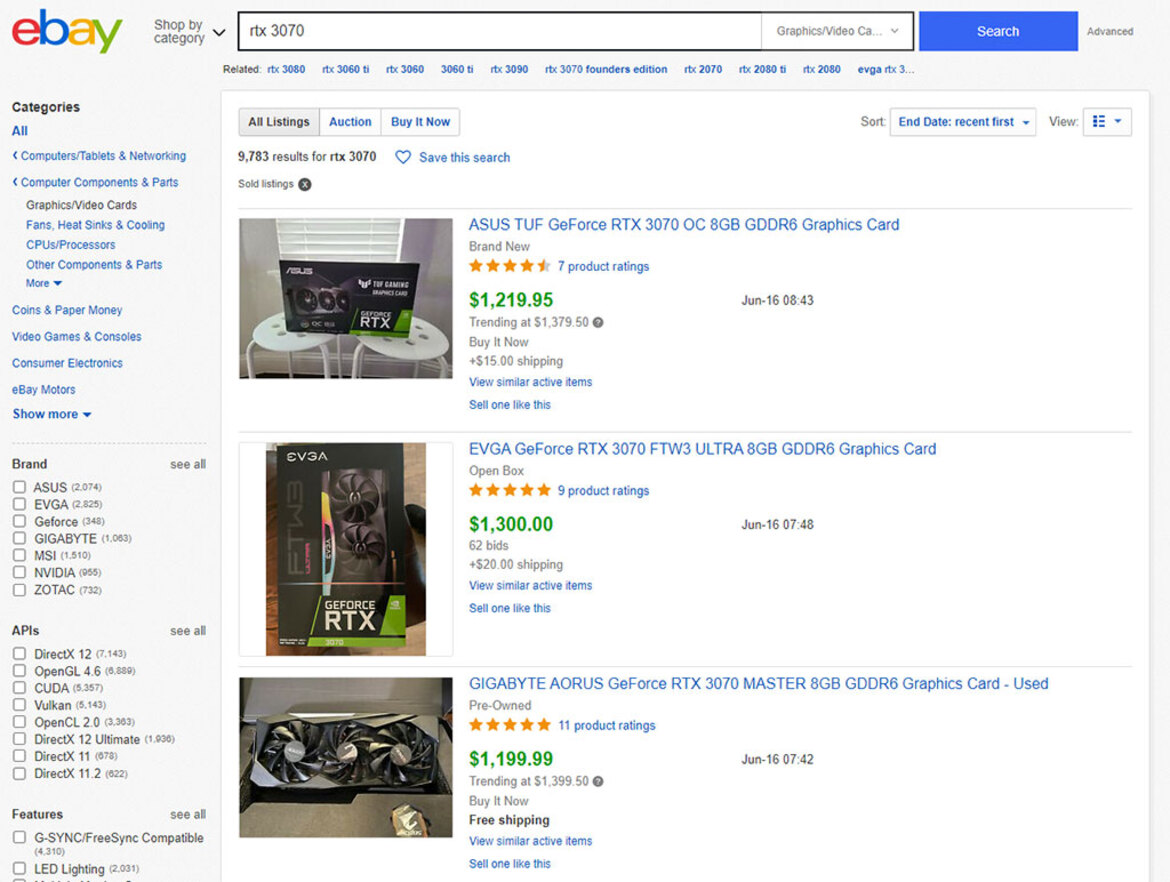Click related rtx 3070 founders edition
This screenshot has width=1170, height=882.
click(606, 69)
